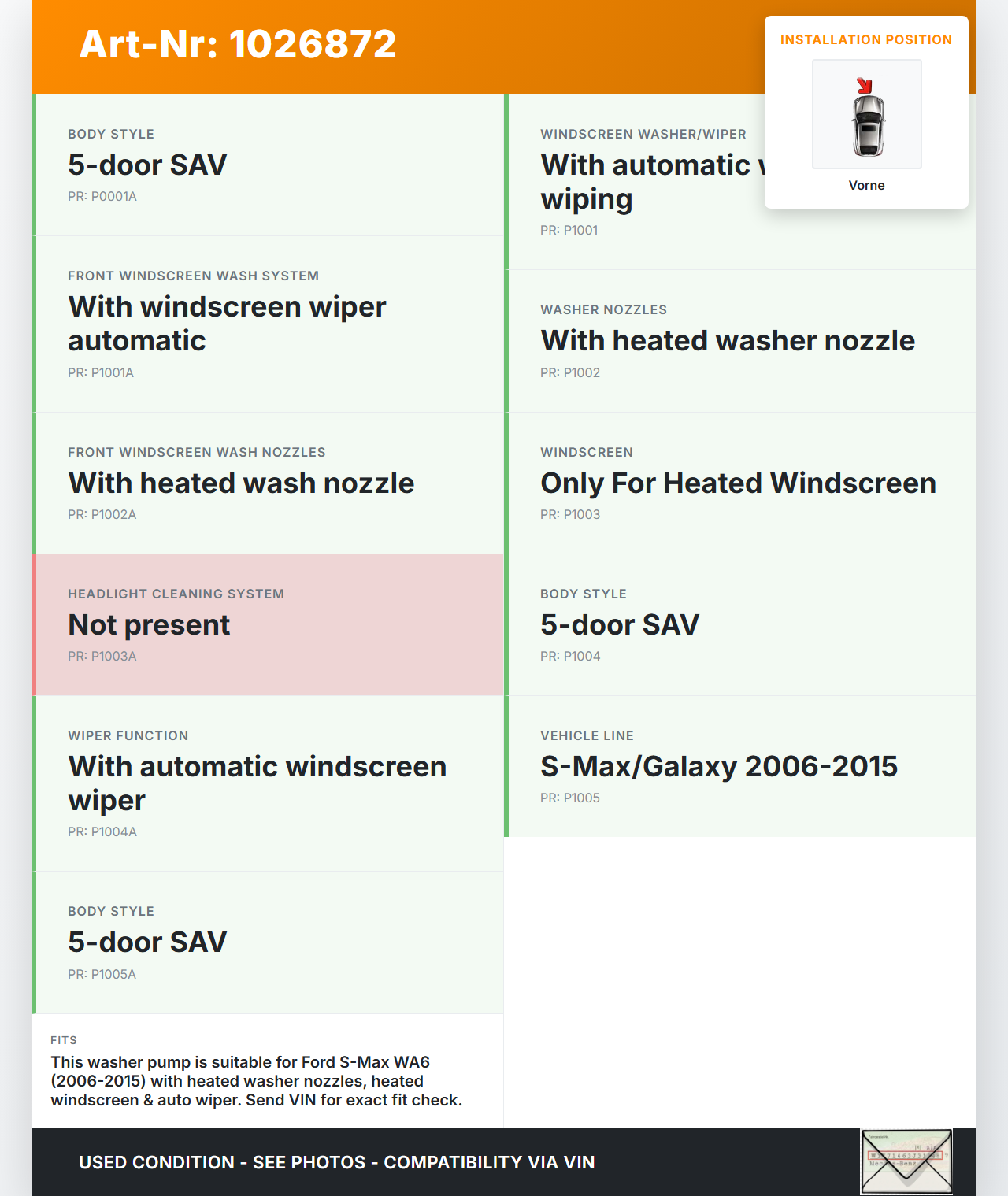Click 'With windscreen wiper automatic' spec

(x=227, y=324)
